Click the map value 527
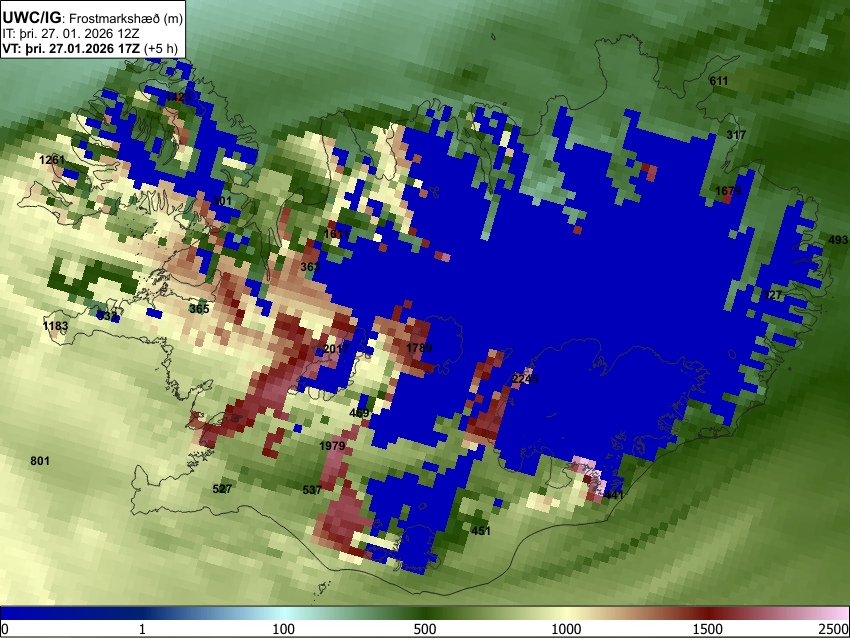Image resolution: width=850 pixels, height=638 pixels. click(222, 489)
